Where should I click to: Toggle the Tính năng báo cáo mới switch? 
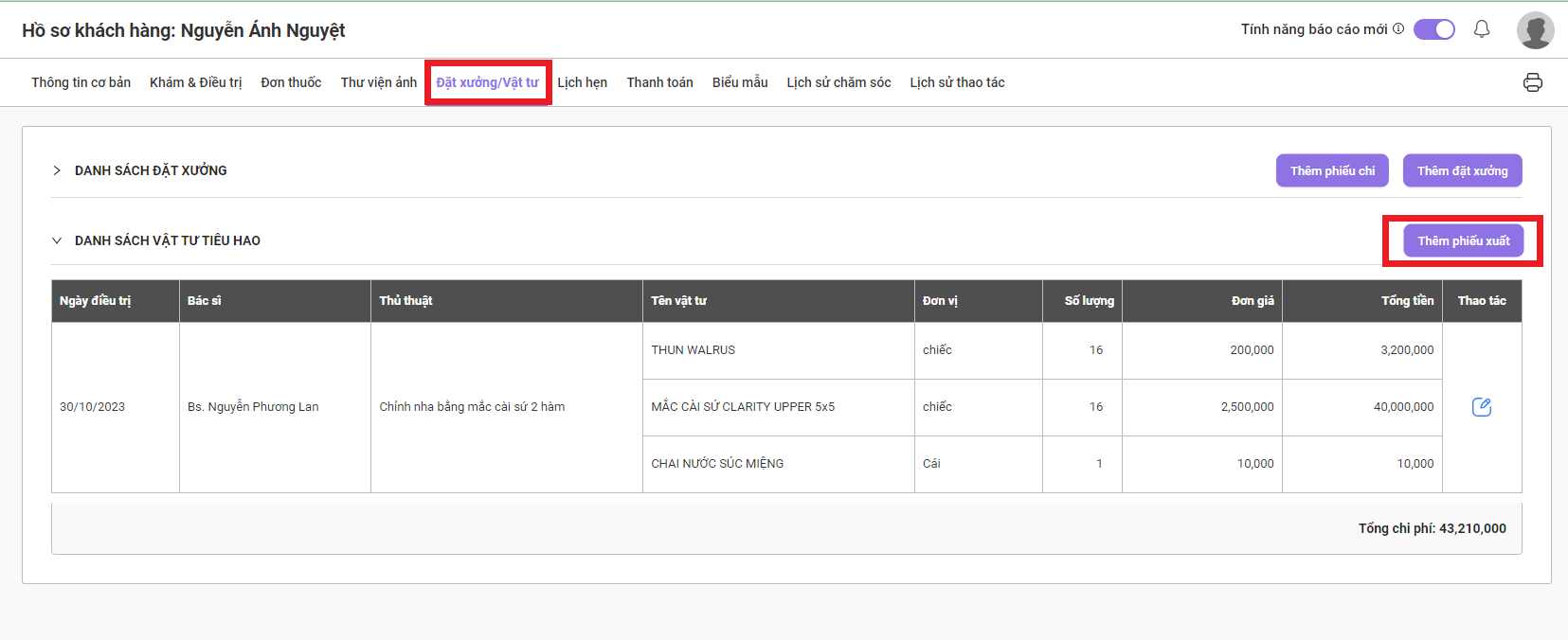click(x=1434, y=29)
